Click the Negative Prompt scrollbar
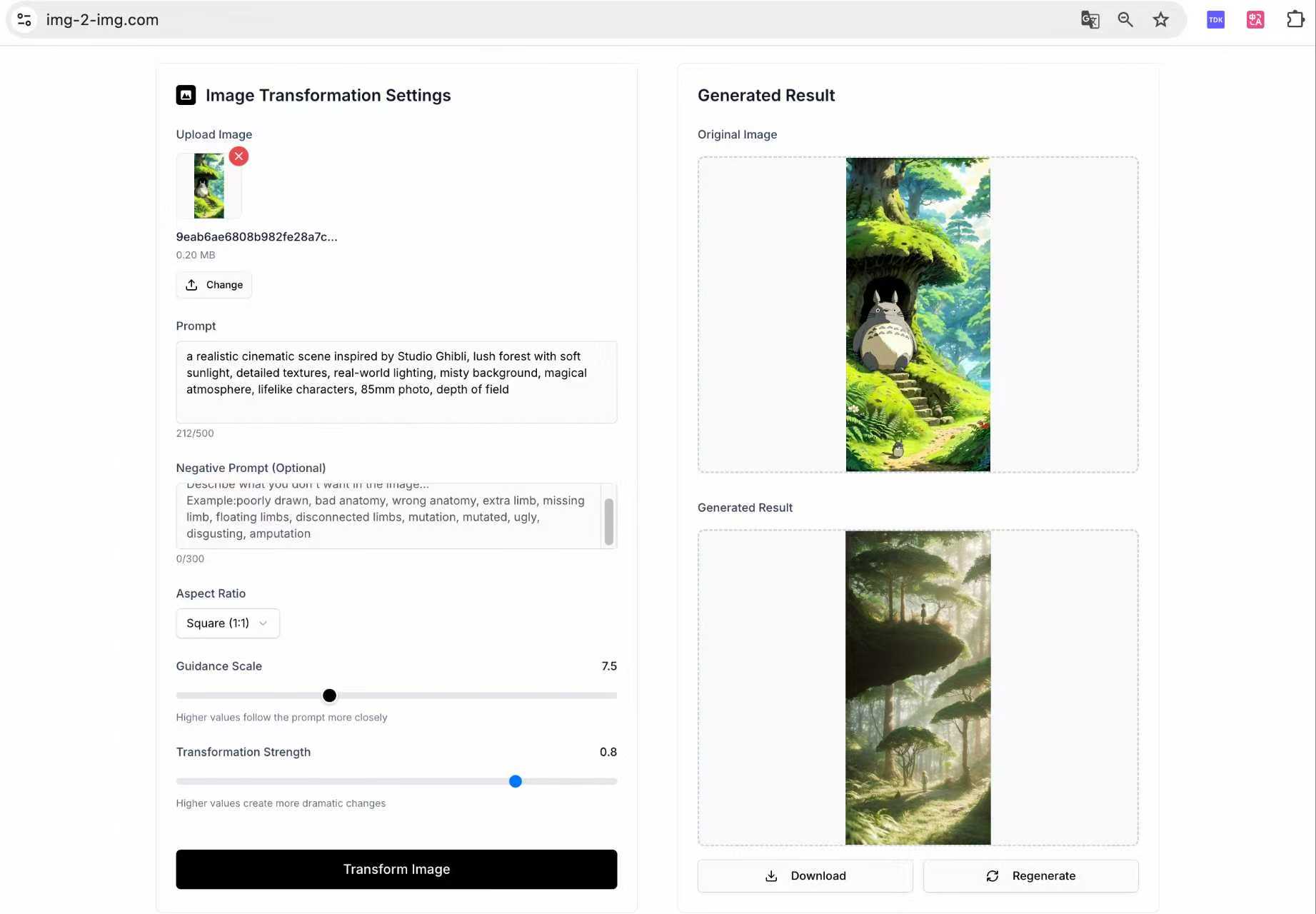 609,521
